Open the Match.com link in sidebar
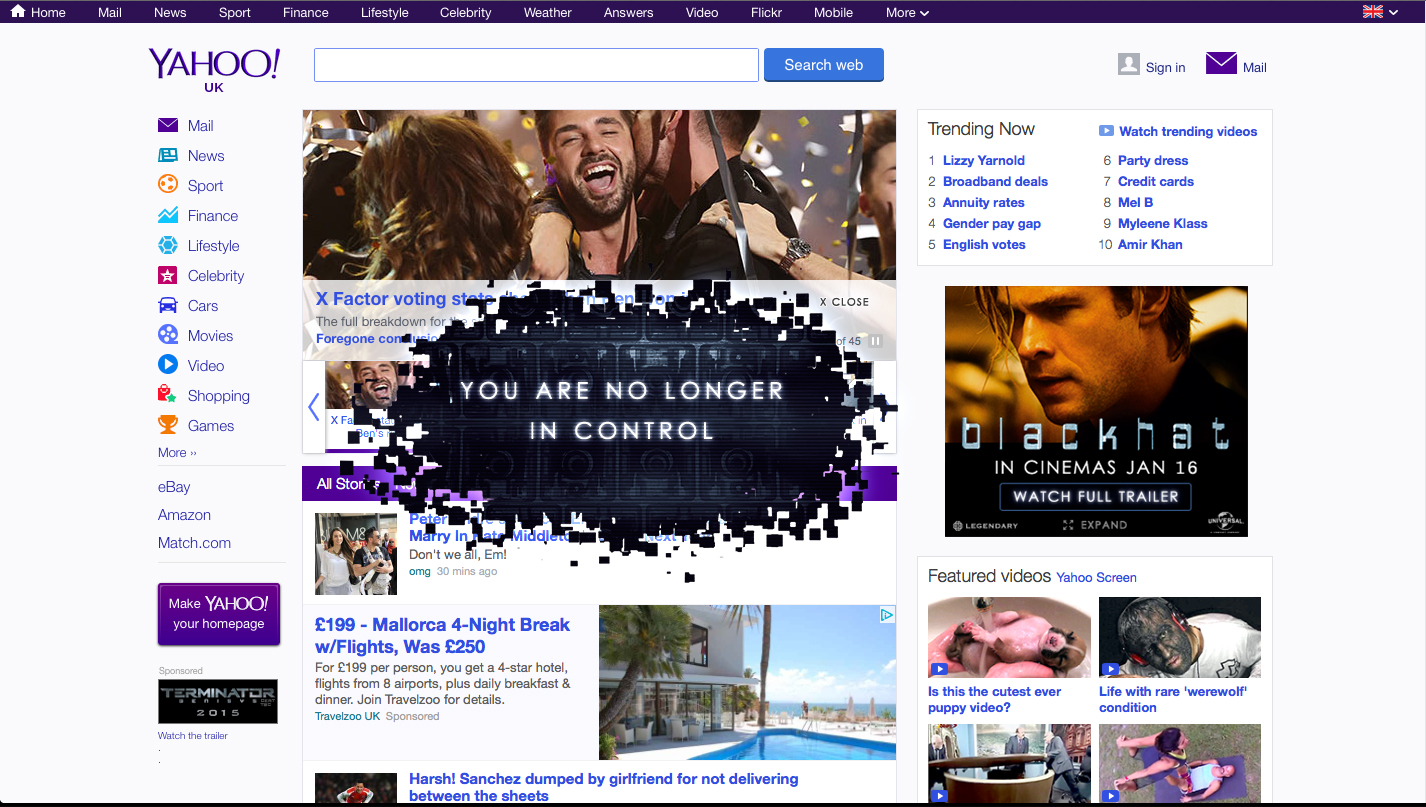The height and width of the screenshot is (807, 1426). (194, 543)
